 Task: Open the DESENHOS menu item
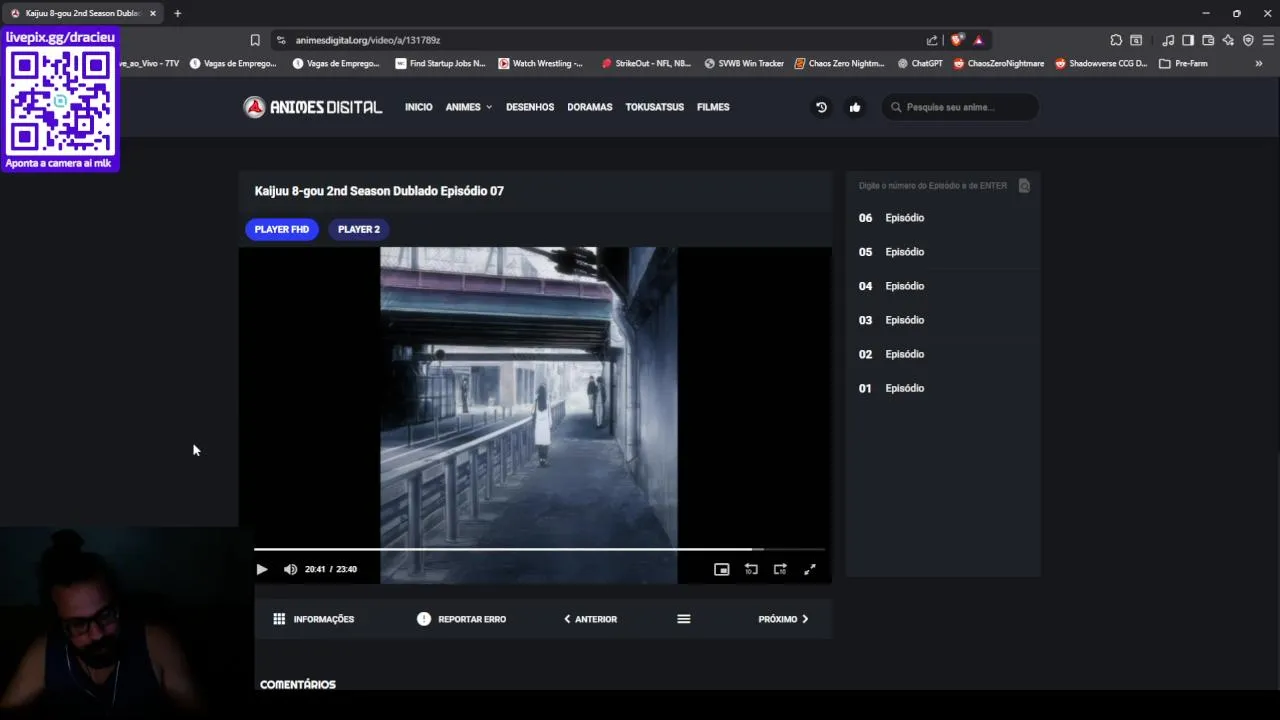(530, 107)
